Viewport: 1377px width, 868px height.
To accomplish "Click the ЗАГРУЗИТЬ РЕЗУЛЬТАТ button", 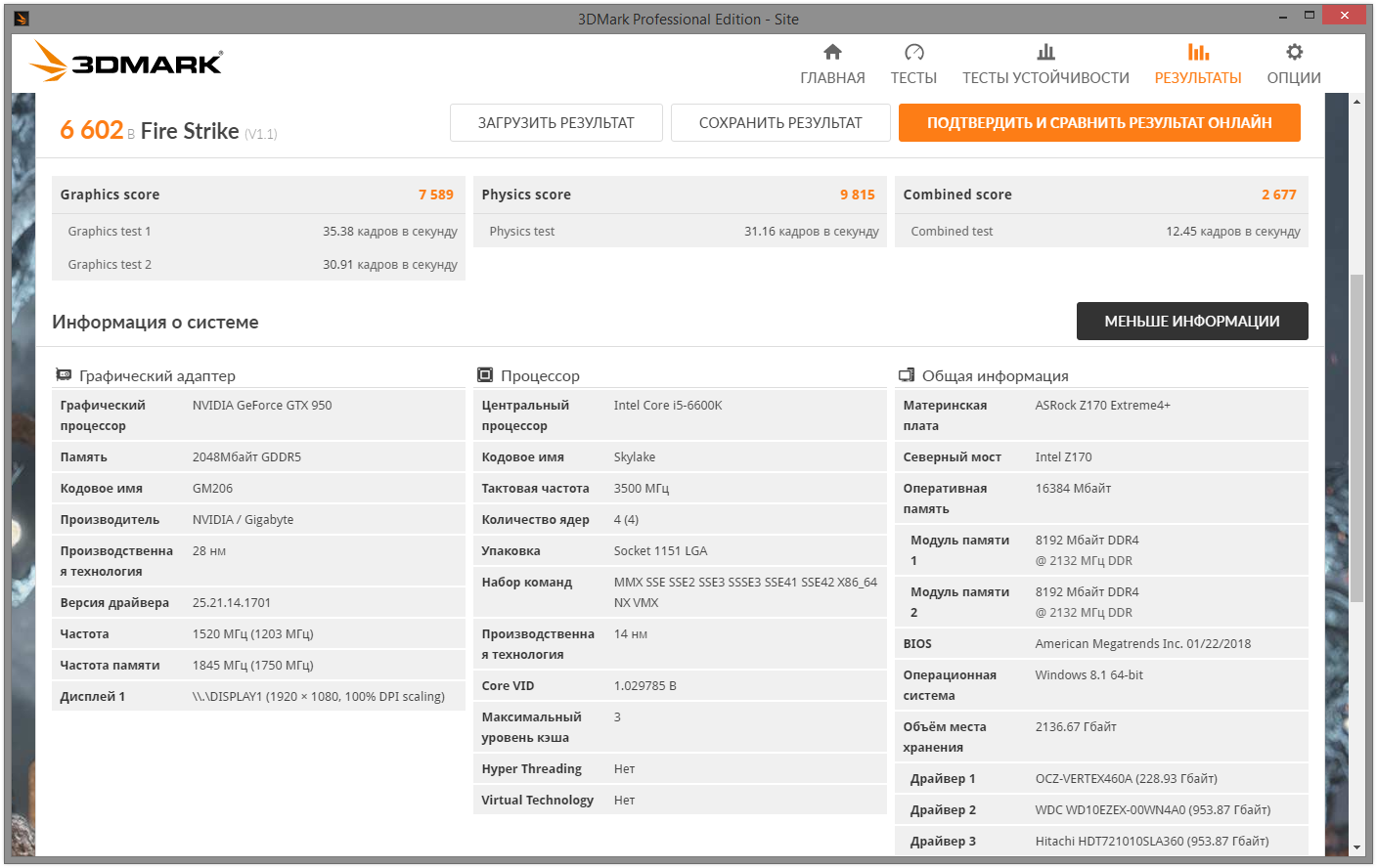I will click(556, 123).
